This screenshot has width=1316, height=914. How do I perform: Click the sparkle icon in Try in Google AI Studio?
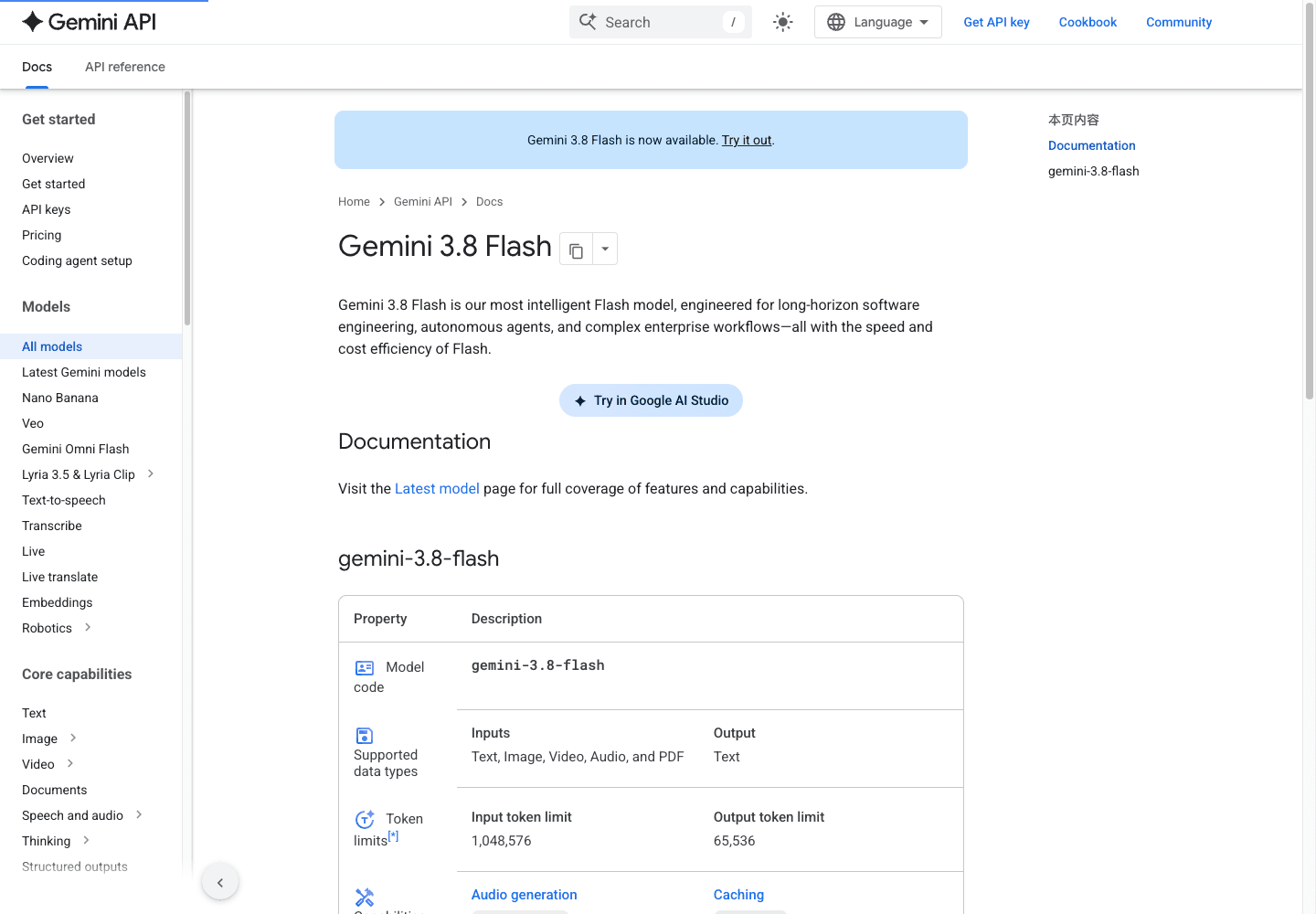click(580, 401)
